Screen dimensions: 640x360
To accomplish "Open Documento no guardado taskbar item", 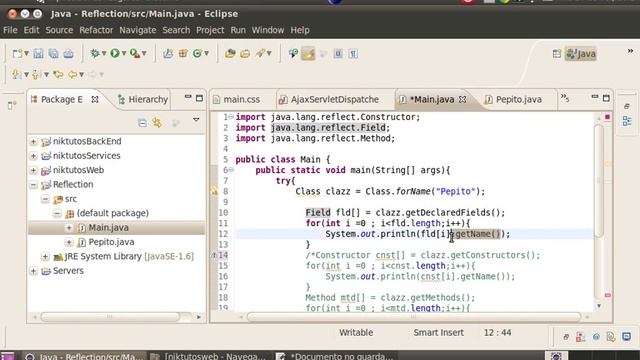I will tap(336, 356).
